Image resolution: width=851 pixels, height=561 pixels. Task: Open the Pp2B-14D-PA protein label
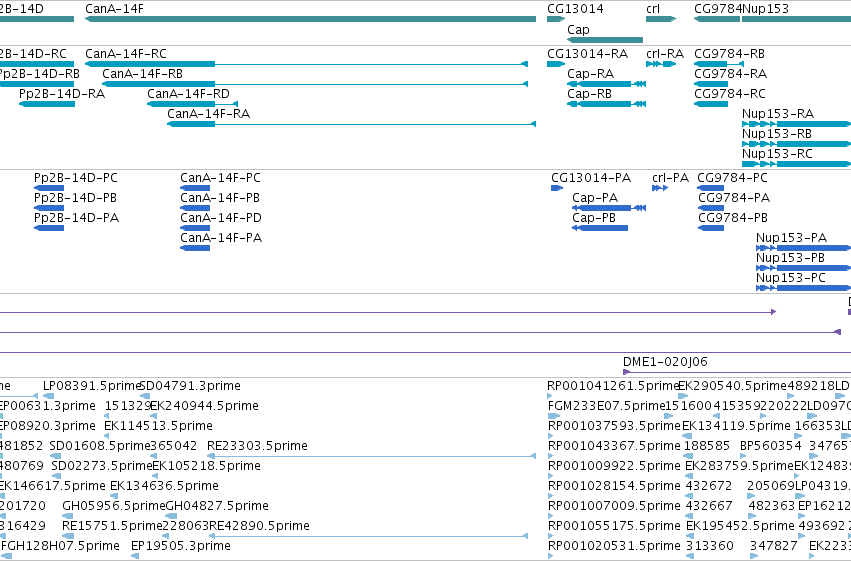[x=77, y=218]
